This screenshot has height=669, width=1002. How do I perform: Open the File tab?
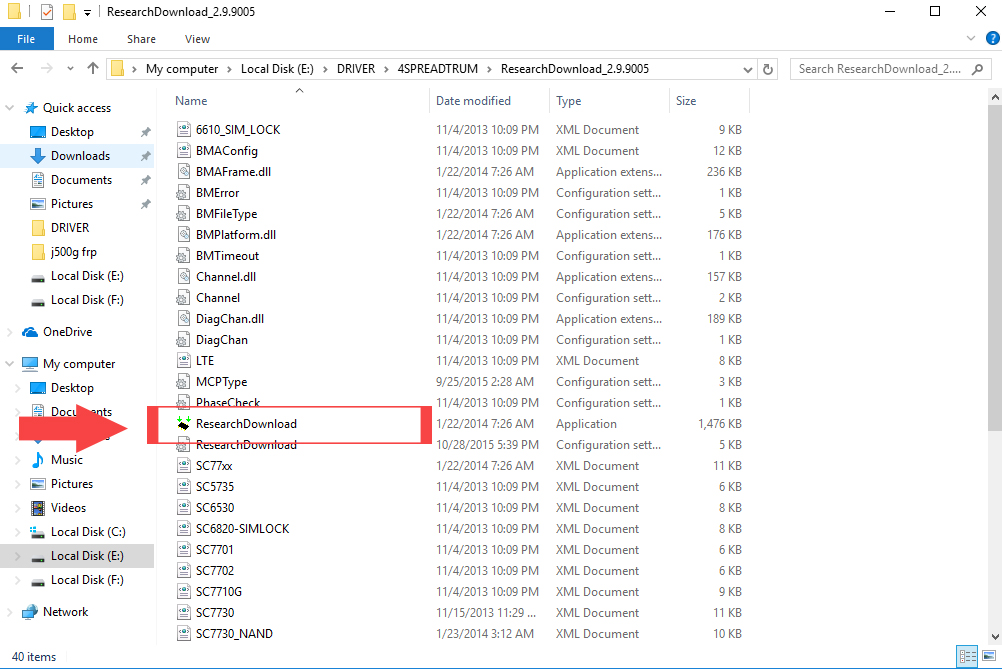click(x=26, y=39)
